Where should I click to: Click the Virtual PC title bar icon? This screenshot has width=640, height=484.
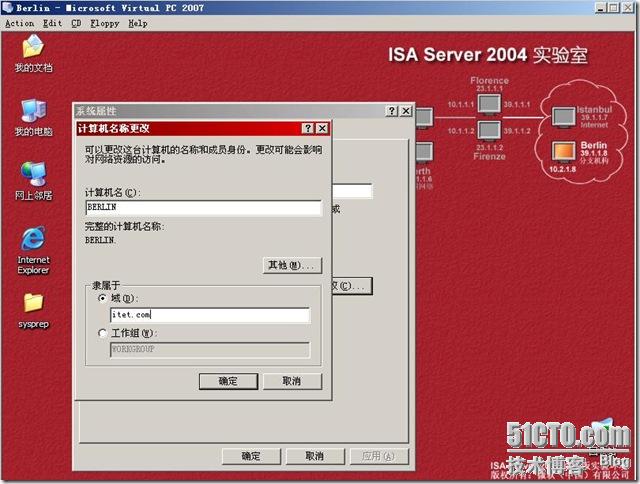click(x=7, y=7)
